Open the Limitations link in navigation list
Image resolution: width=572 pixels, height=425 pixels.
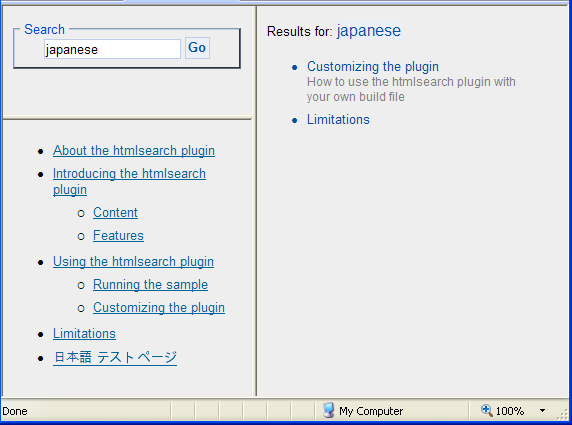pos(84,333)
